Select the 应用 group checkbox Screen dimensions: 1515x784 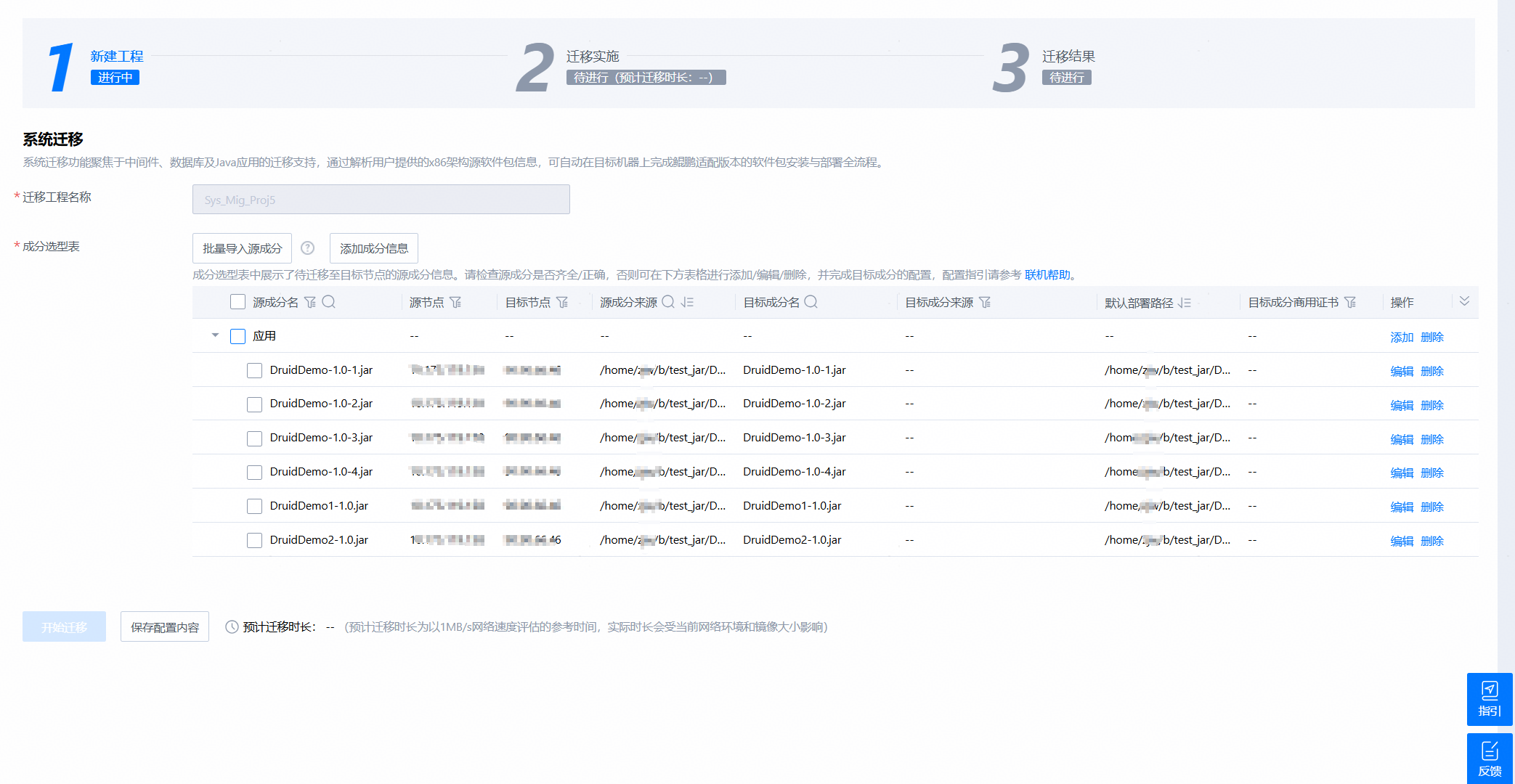[x=237, y=336]
